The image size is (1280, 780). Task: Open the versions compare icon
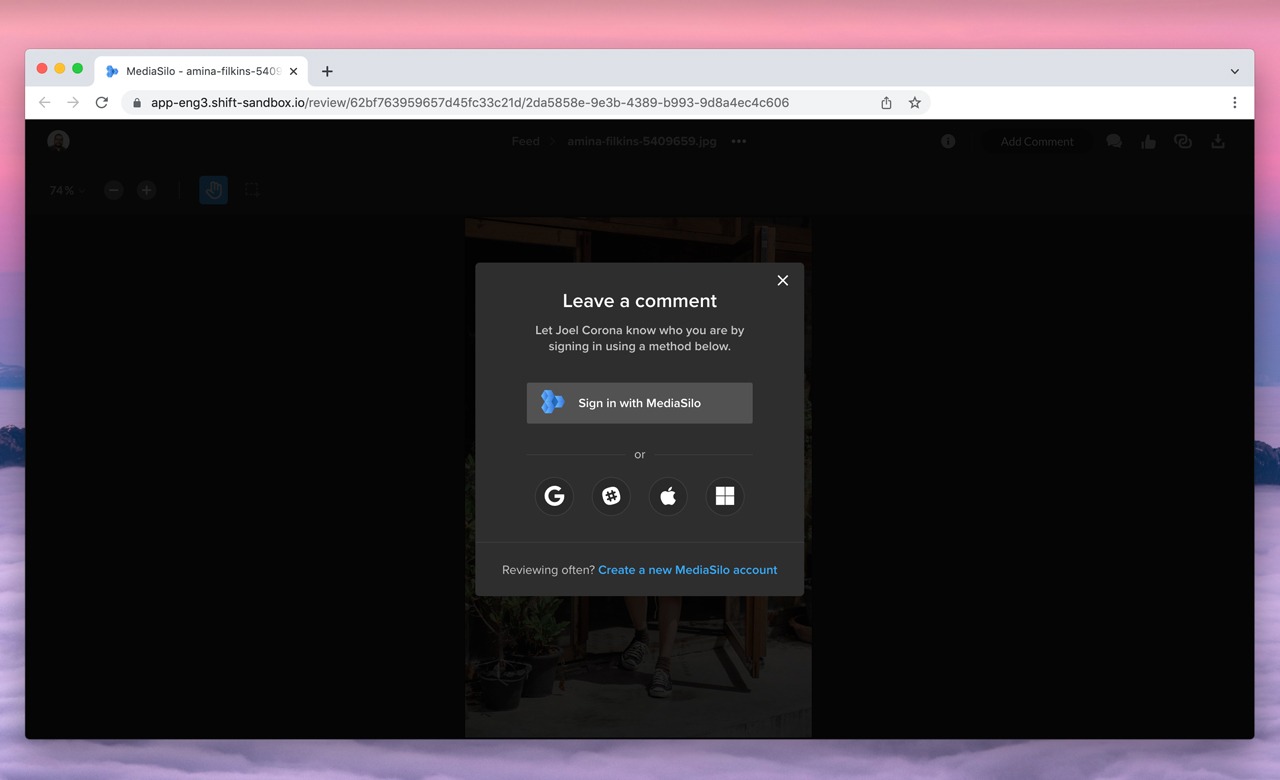(x=1183, y=142)
